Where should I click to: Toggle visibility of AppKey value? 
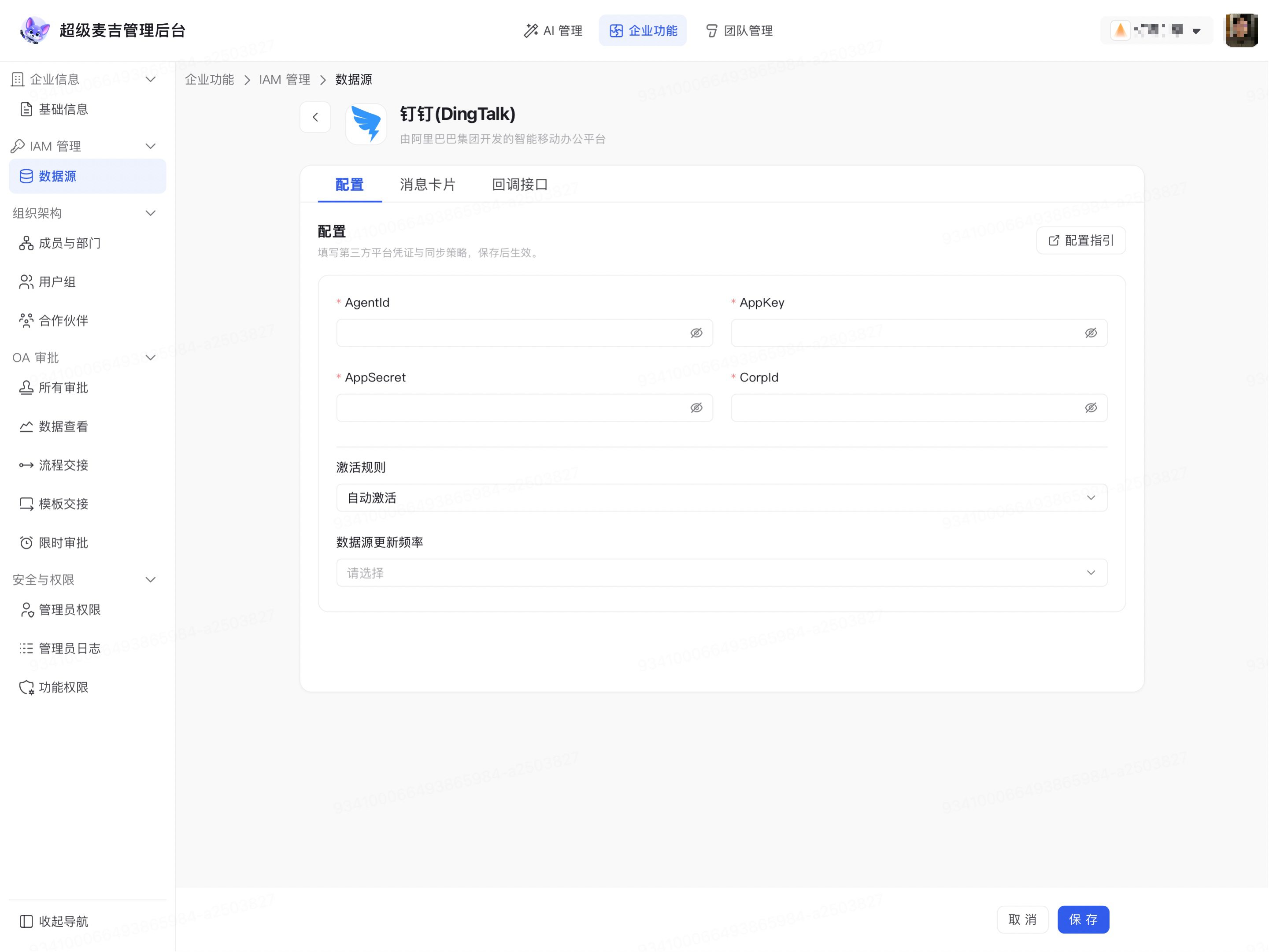click(x=1091, y=333)
